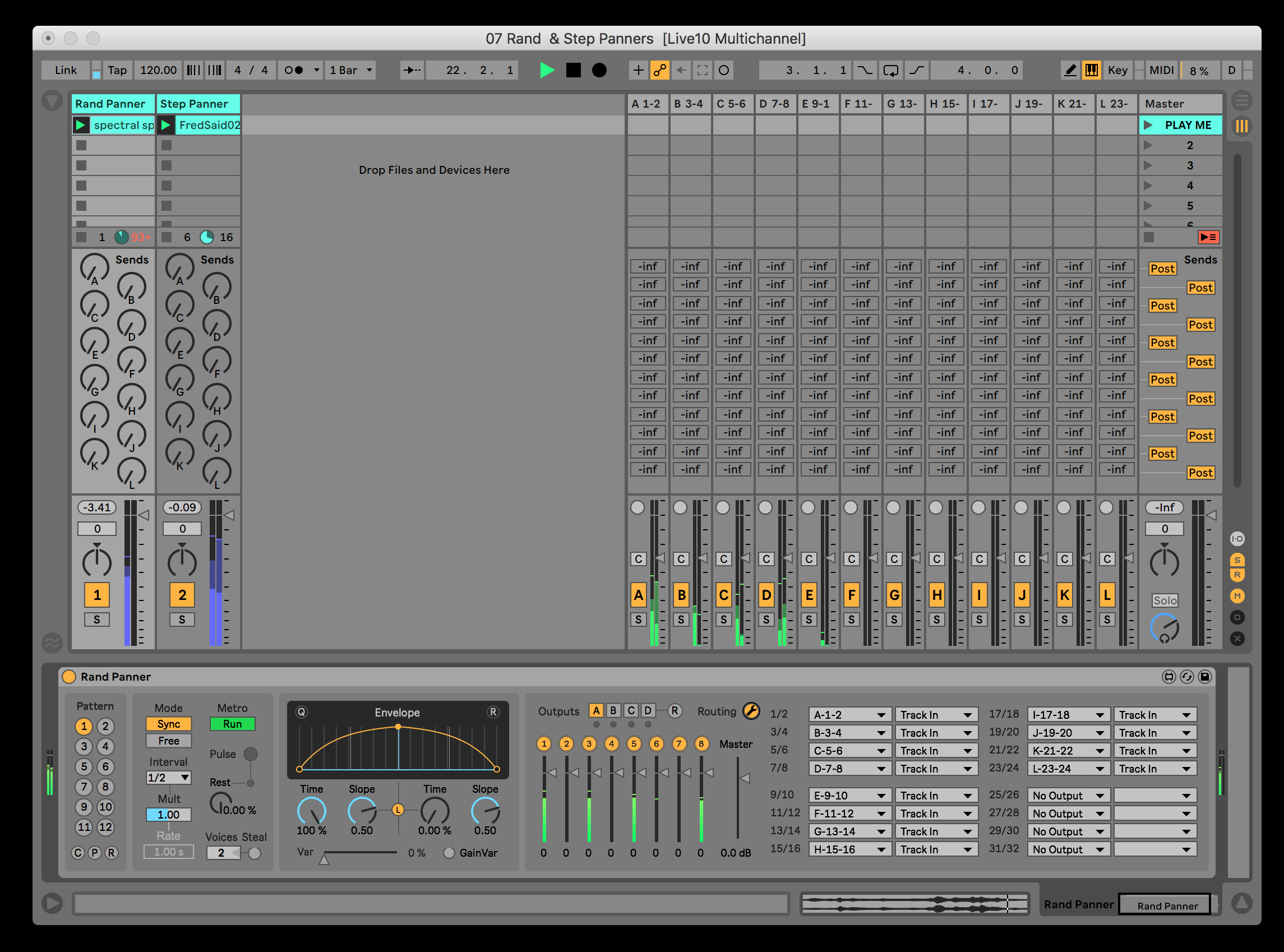
Task: Open the record mode dropdown arrow
Action: pos(316,70)
